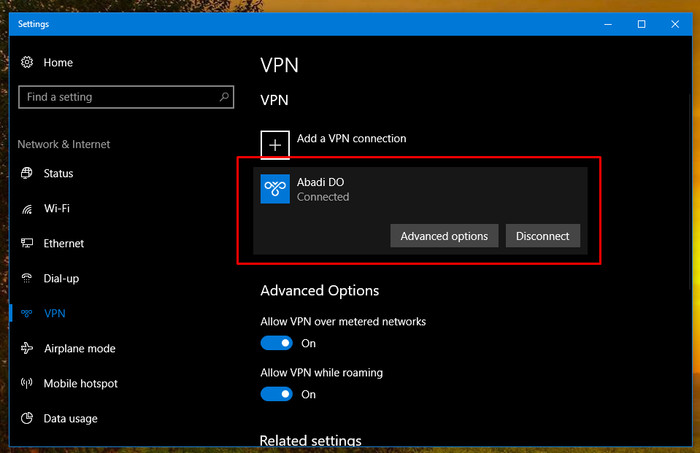
Task: Click the Wi-Fi signal icon
Action: tap(27, 208)
